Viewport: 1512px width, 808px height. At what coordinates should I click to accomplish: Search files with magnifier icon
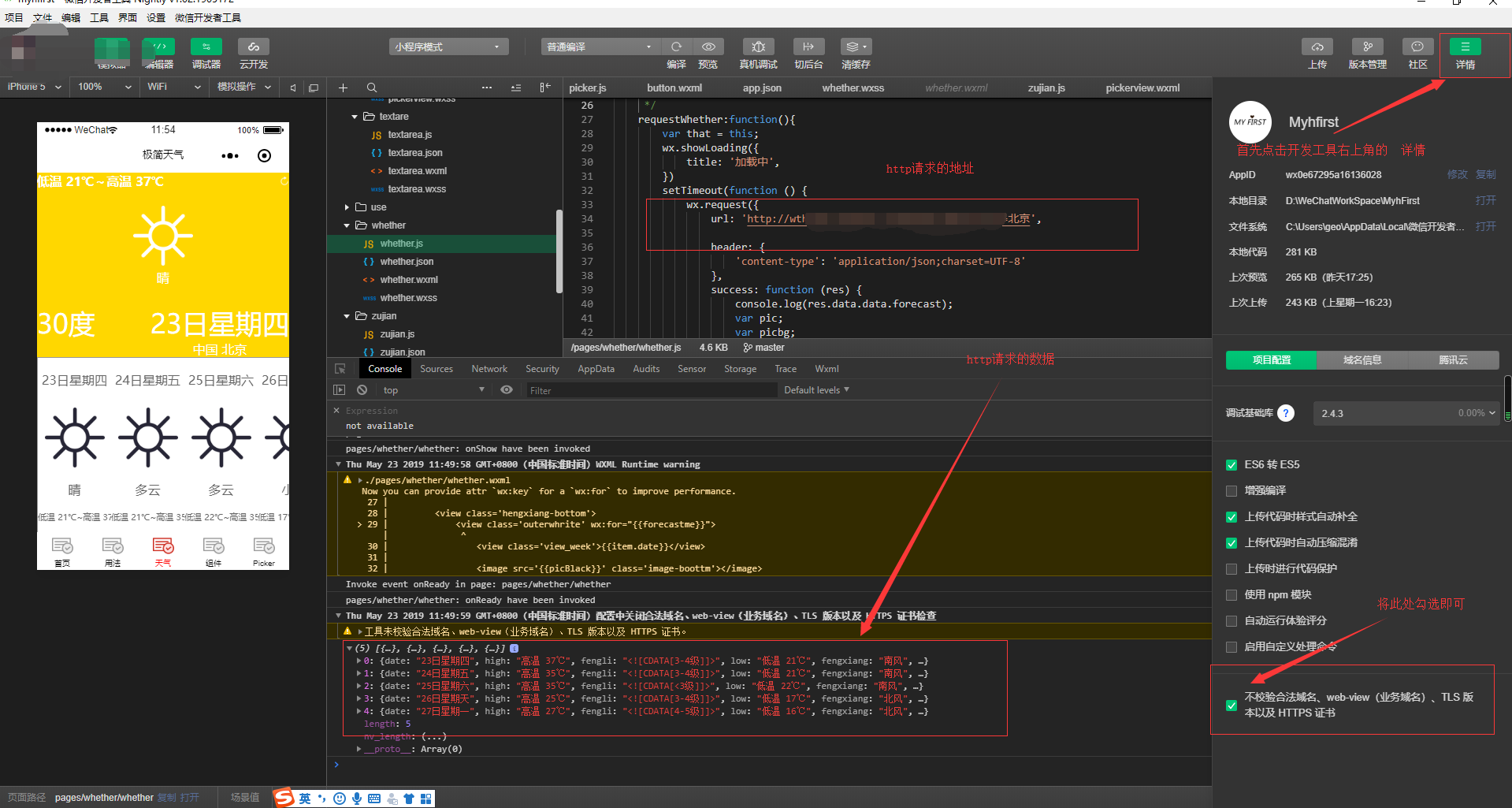pyautogui.click(x=372, y=88)
